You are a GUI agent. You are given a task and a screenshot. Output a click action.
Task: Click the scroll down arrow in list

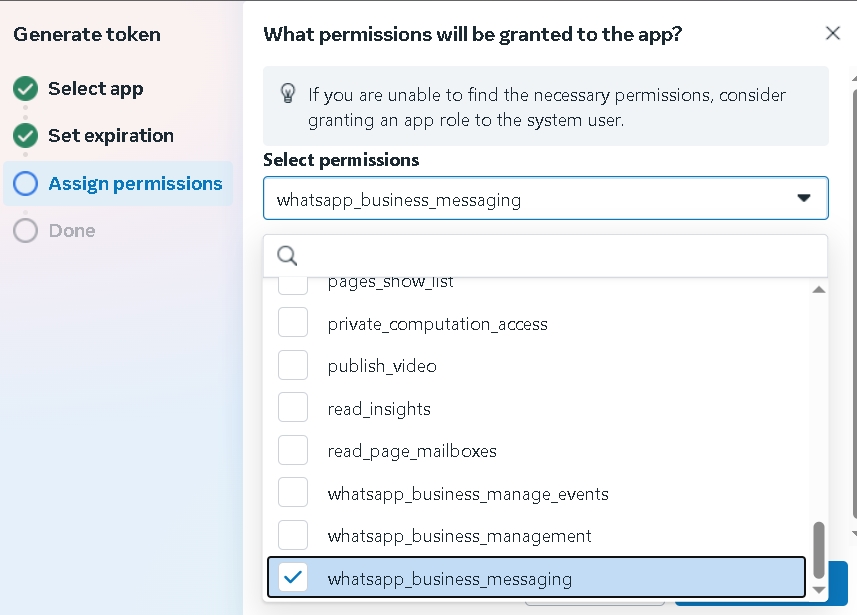818,591
